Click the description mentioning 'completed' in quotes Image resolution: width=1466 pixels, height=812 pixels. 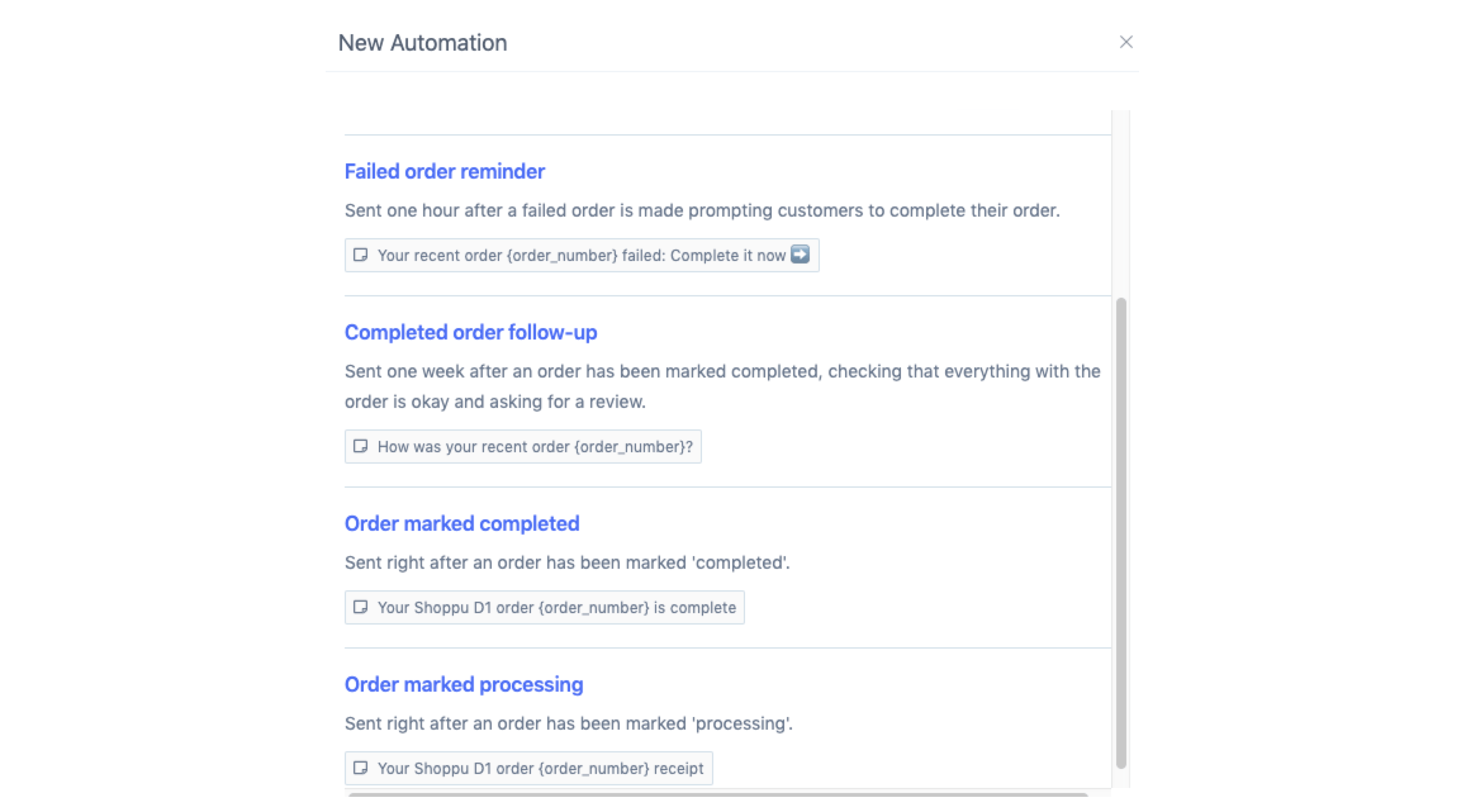coord(567,563)
